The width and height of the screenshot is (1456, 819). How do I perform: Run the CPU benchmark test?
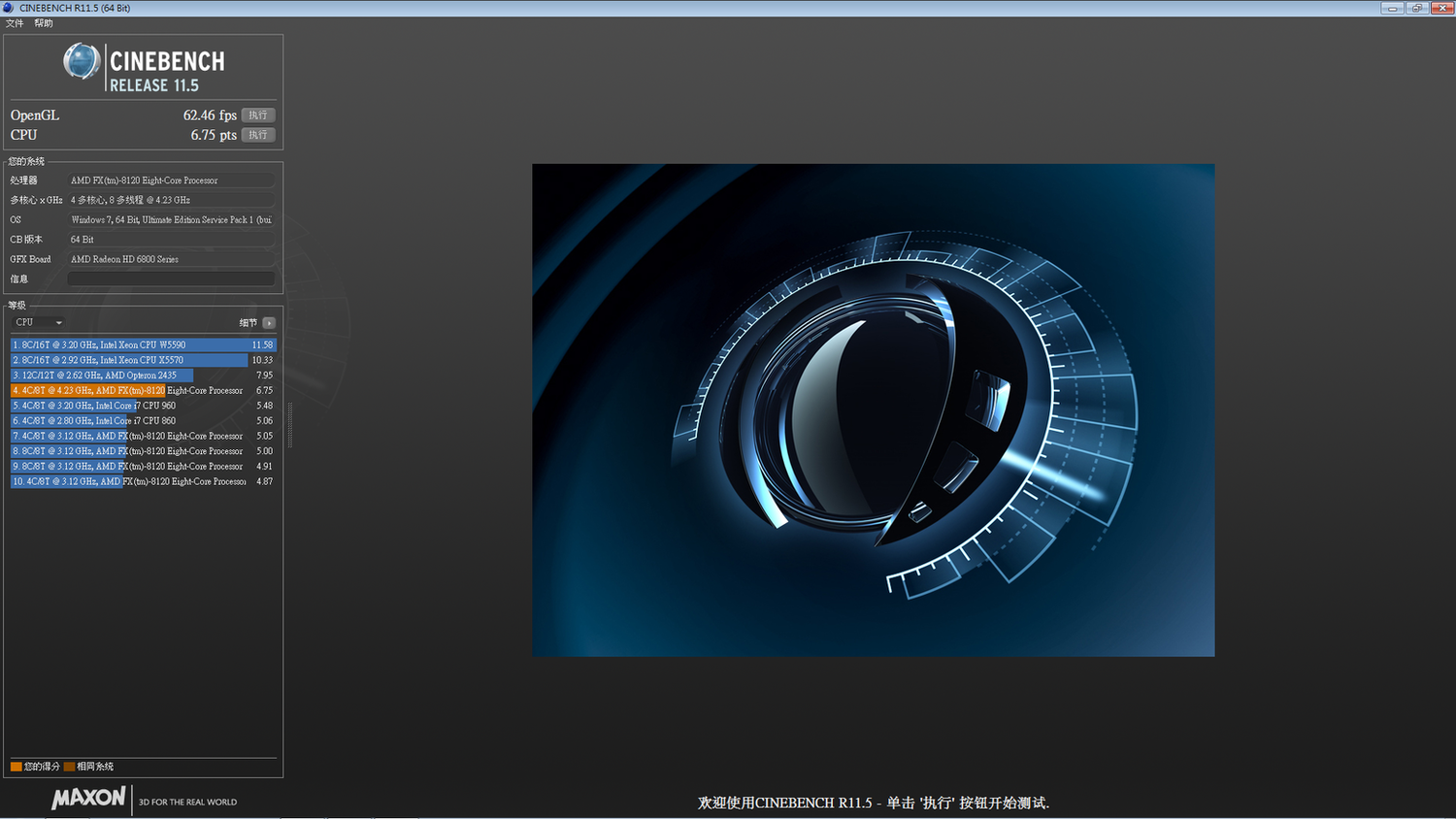258,135
